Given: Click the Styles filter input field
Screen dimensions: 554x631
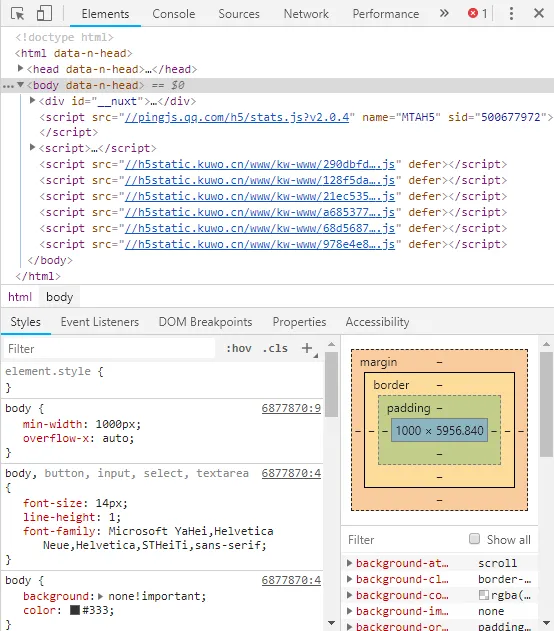Looking at the screenshot, I should 109,348.
